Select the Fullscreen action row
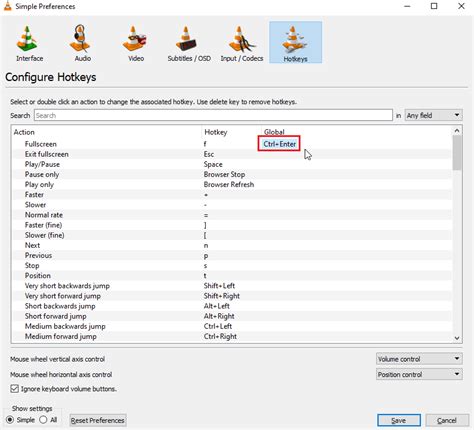474x430 pixels. [232, 144]
